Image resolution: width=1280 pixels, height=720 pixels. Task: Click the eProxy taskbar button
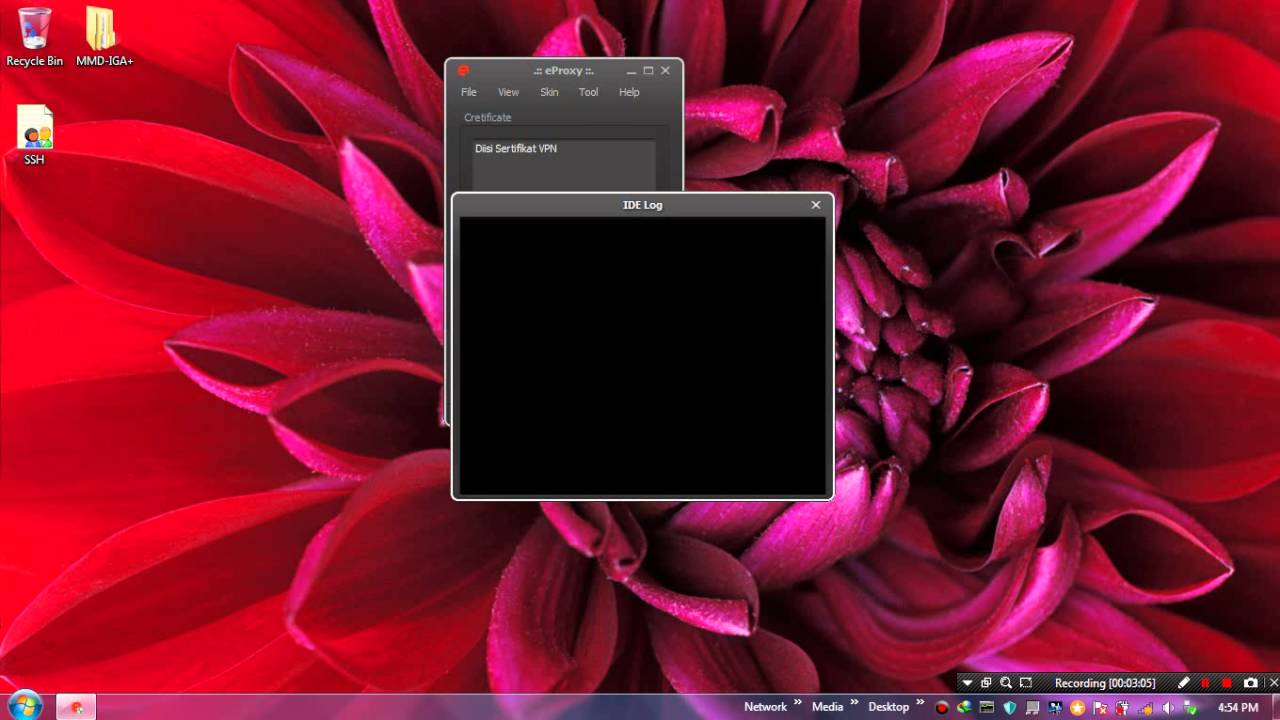click(76, 707)
